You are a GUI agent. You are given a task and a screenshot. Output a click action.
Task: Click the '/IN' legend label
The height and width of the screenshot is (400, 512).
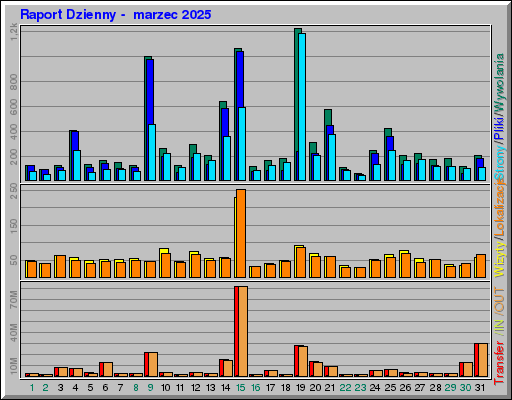coord(499,327)
